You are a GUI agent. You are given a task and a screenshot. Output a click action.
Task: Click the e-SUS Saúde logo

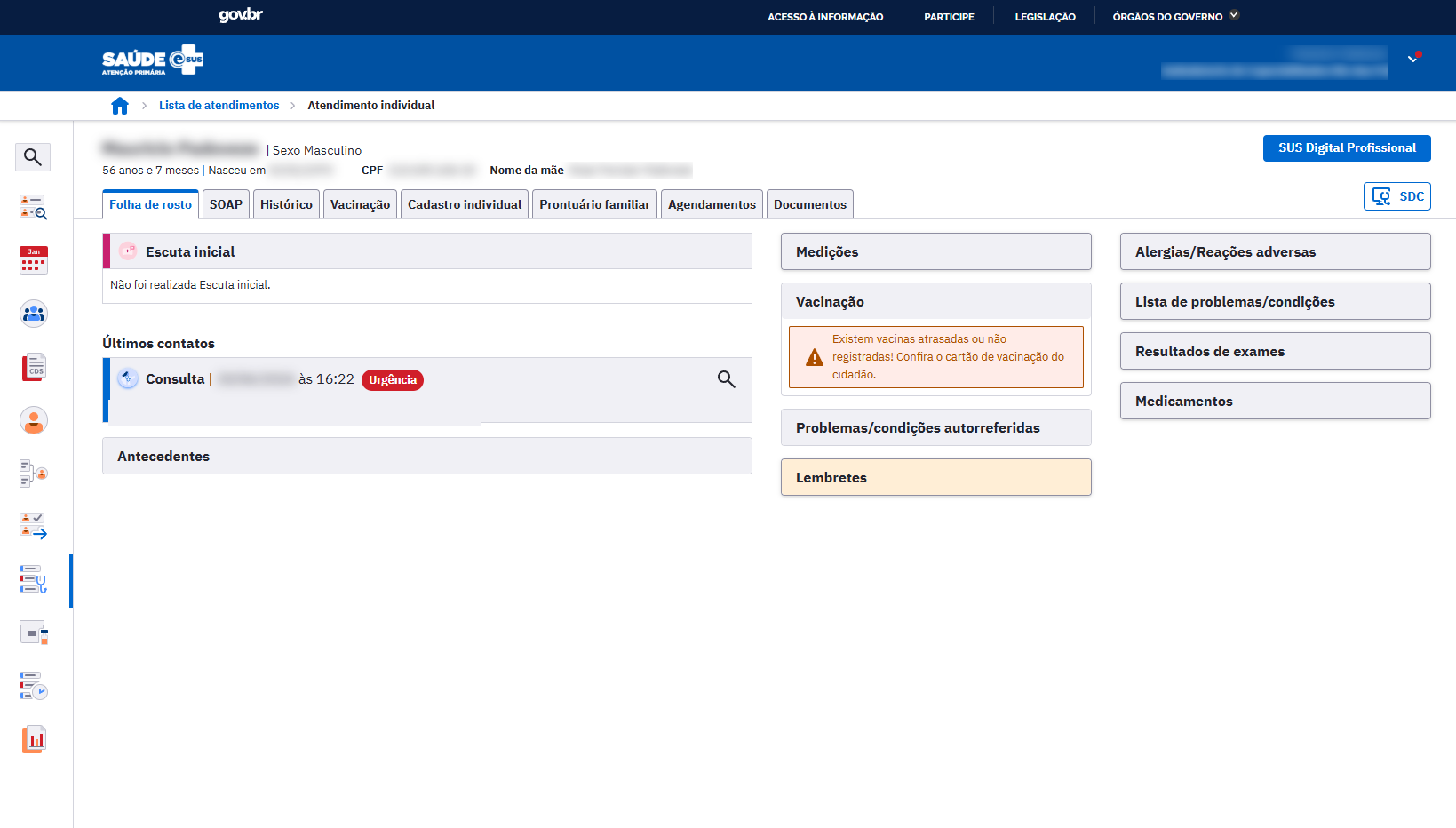[153, 60]
